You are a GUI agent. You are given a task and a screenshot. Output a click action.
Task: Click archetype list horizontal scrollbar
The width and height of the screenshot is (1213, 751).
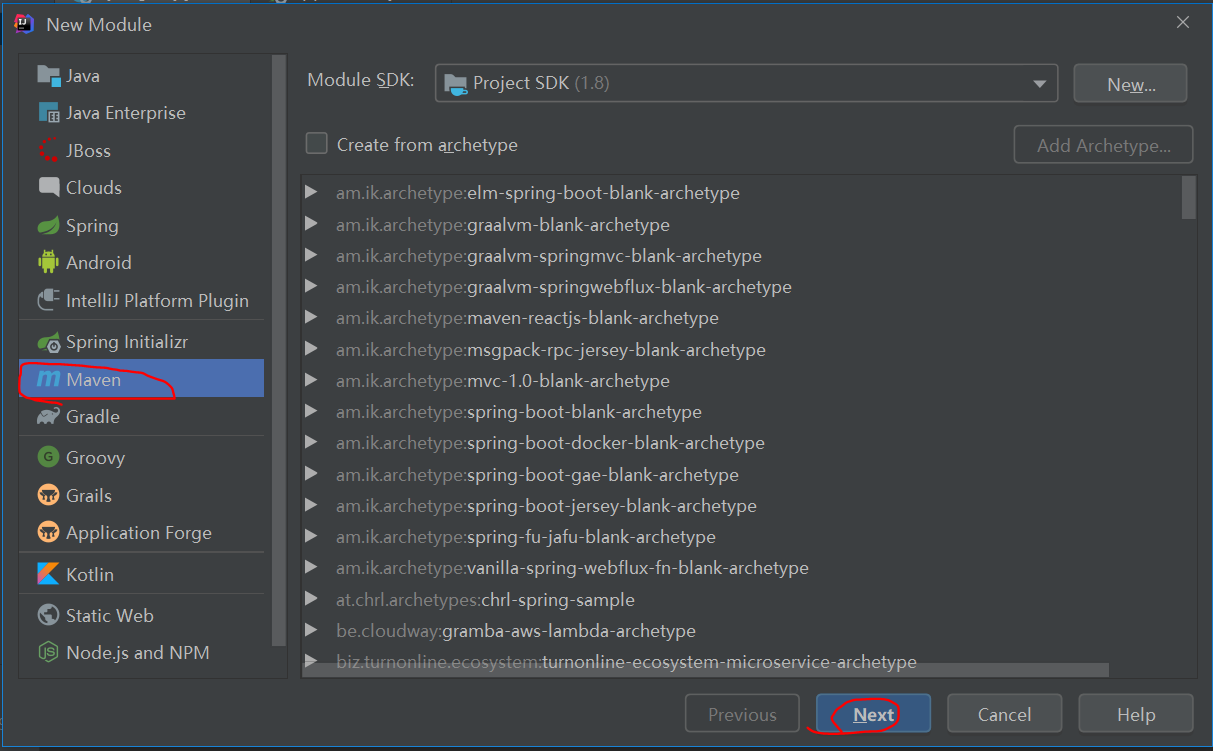706,670
